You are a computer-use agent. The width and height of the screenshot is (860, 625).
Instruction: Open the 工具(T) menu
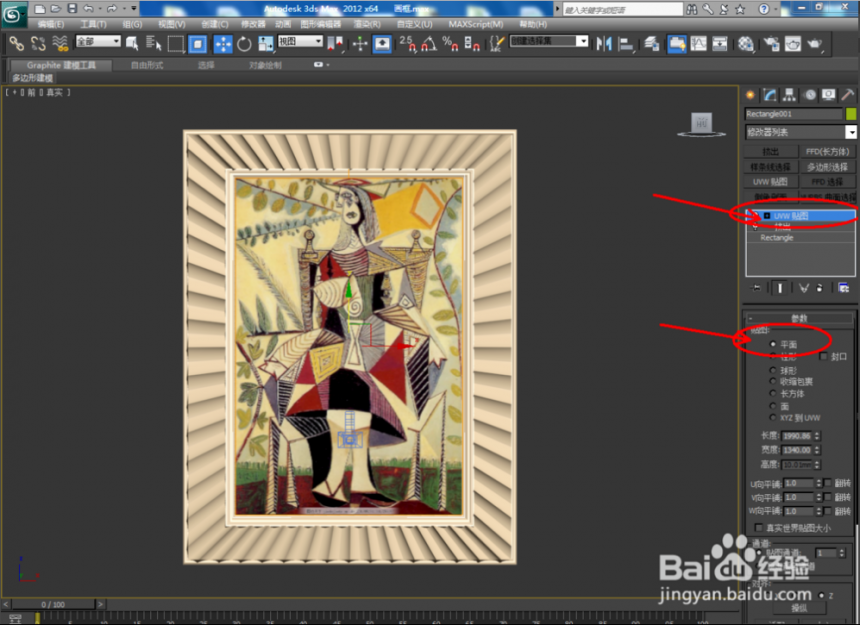pyautogui.click(x=94, y=24)
